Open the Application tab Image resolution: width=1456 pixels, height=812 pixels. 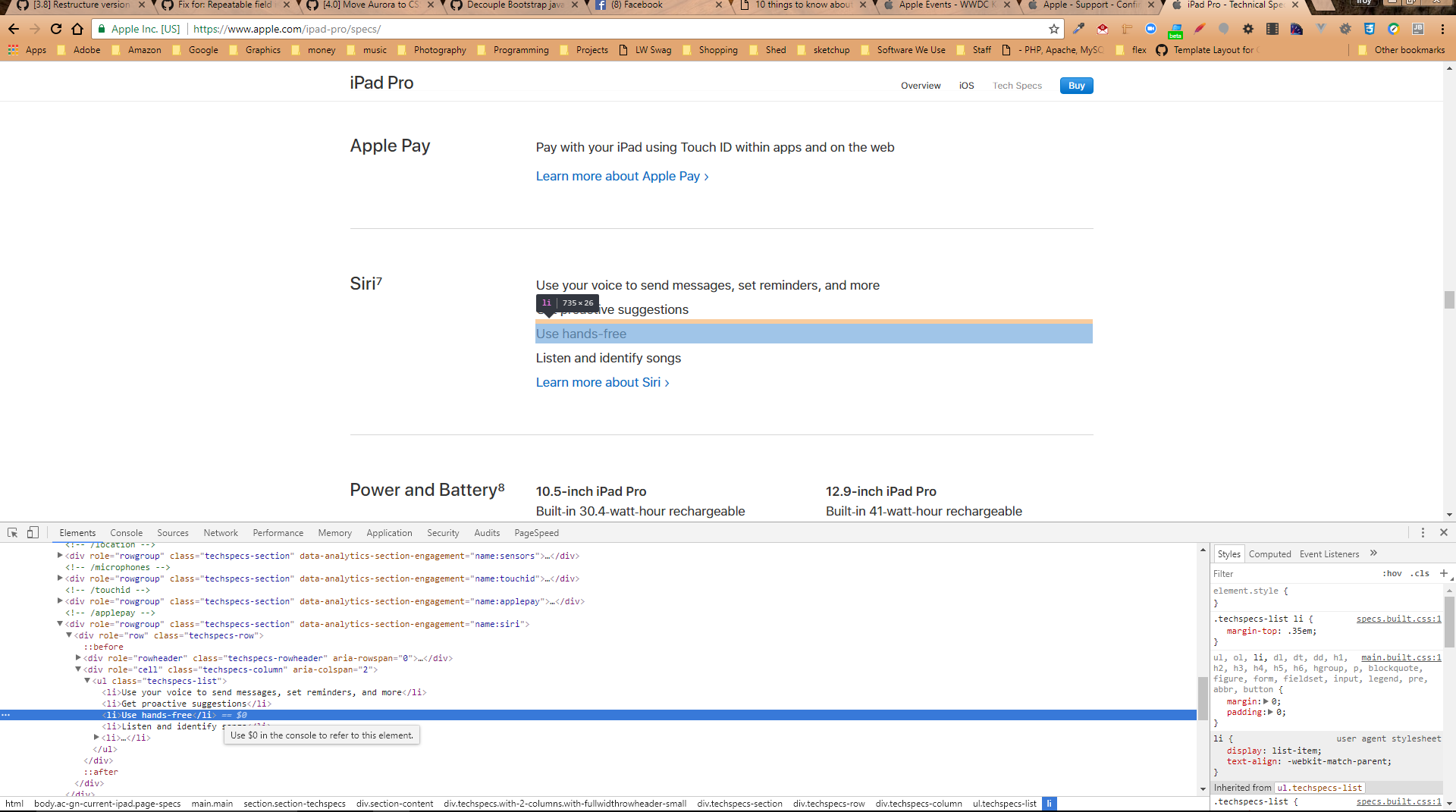click(x=389, y=533)
